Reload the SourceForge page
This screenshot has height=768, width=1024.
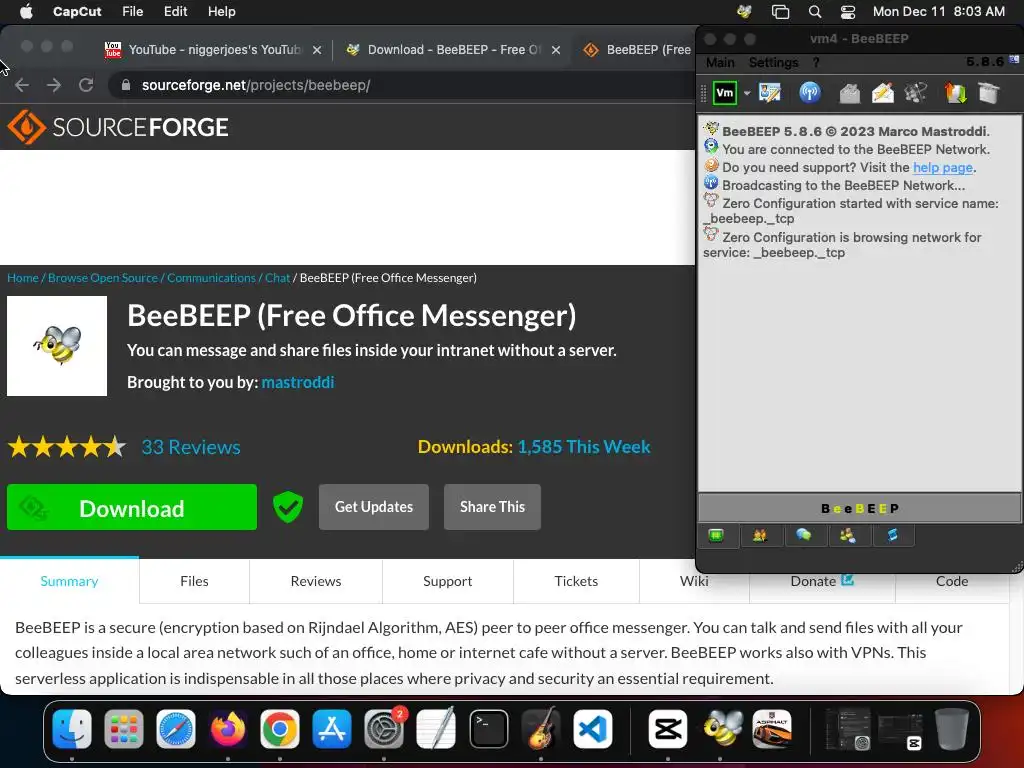(86, 85)
